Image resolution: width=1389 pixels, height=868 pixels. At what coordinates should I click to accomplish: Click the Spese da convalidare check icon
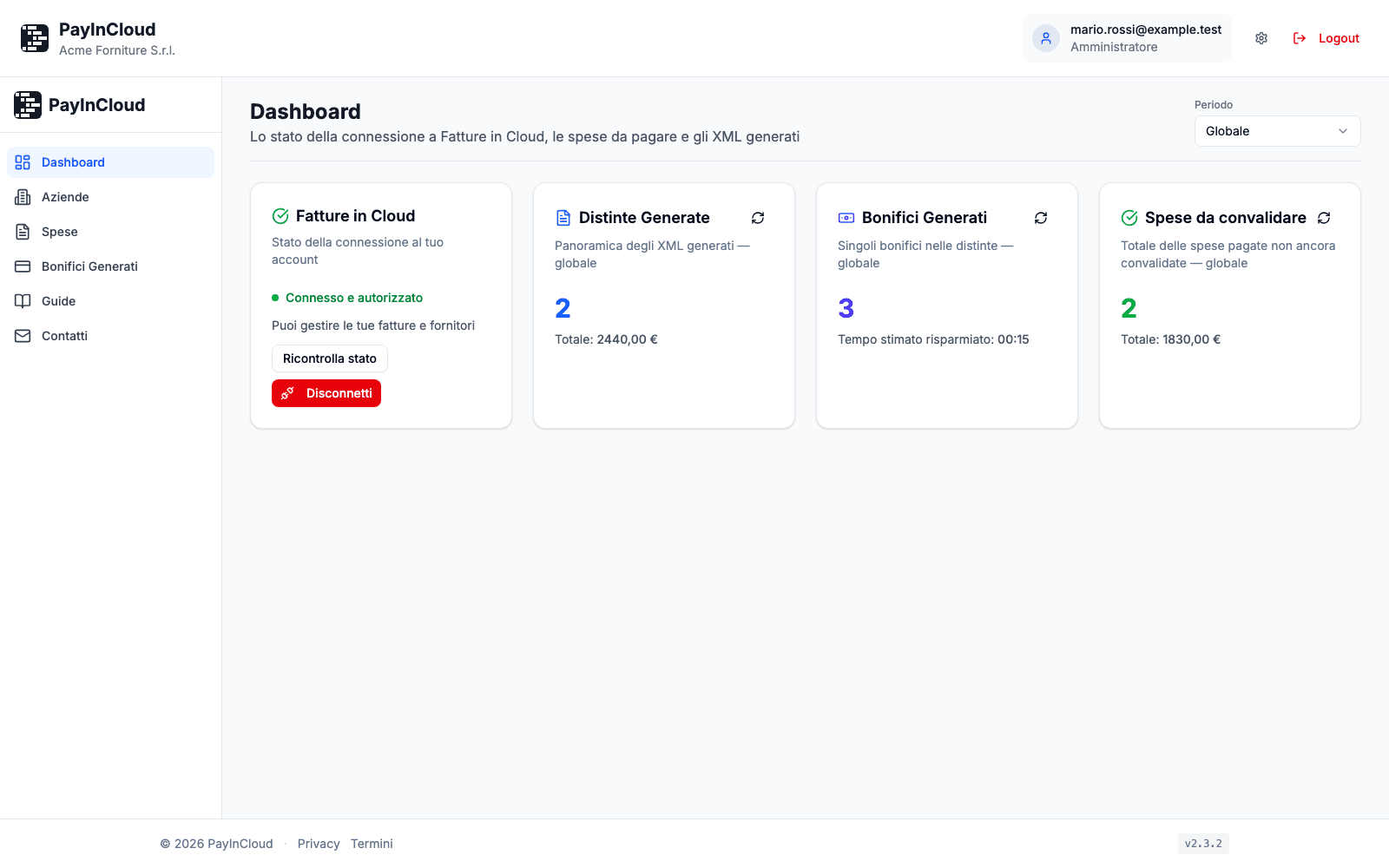1129,218
